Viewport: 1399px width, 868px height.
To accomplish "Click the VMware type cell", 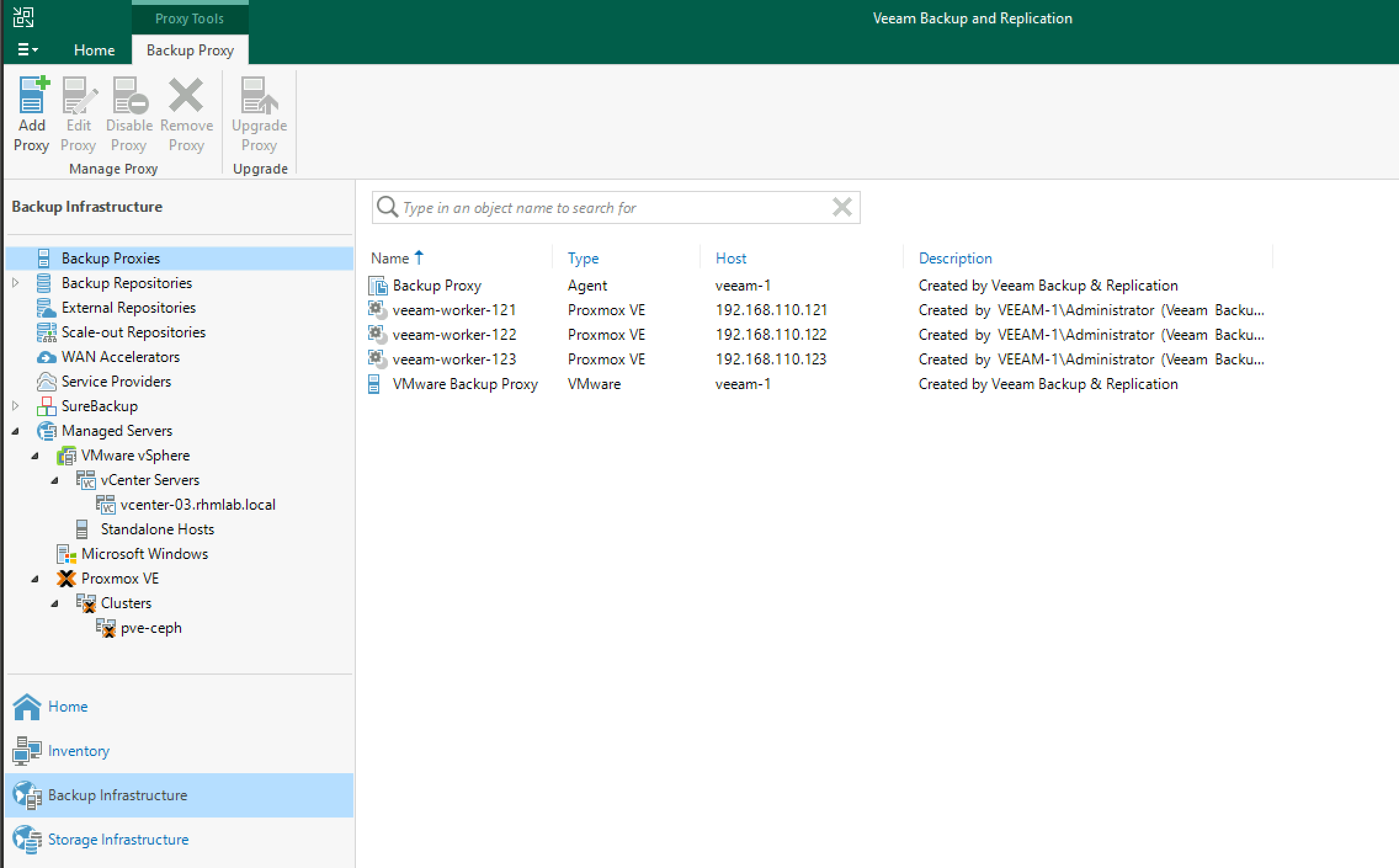I will pos(594,384).
